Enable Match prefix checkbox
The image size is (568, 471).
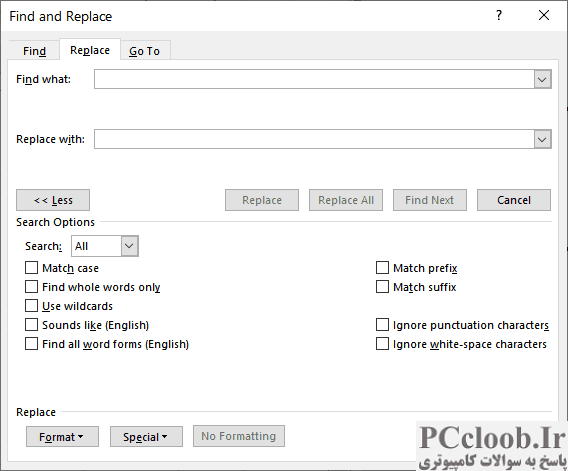click(x=382, y=268)
